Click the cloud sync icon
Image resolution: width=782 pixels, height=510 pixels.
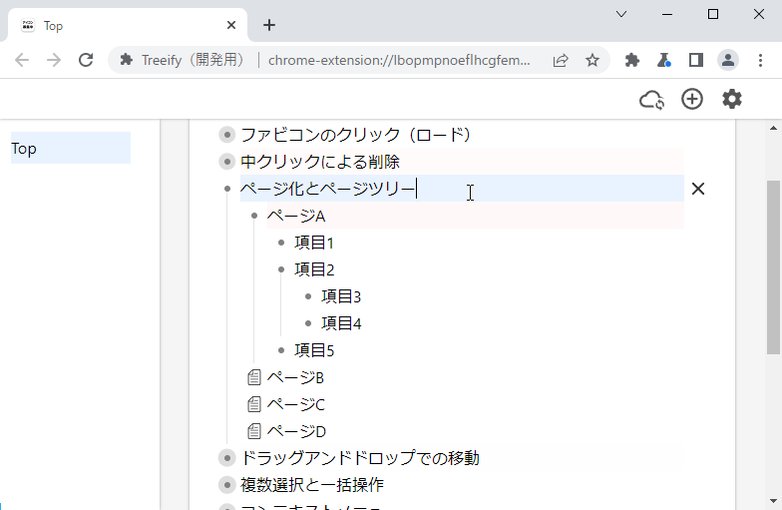click(651, 100)
